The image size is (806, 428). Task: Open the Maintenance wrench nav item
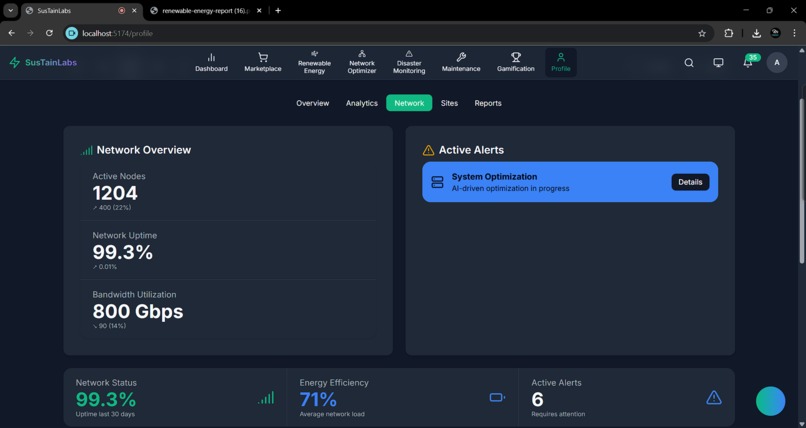click(461, 62)
